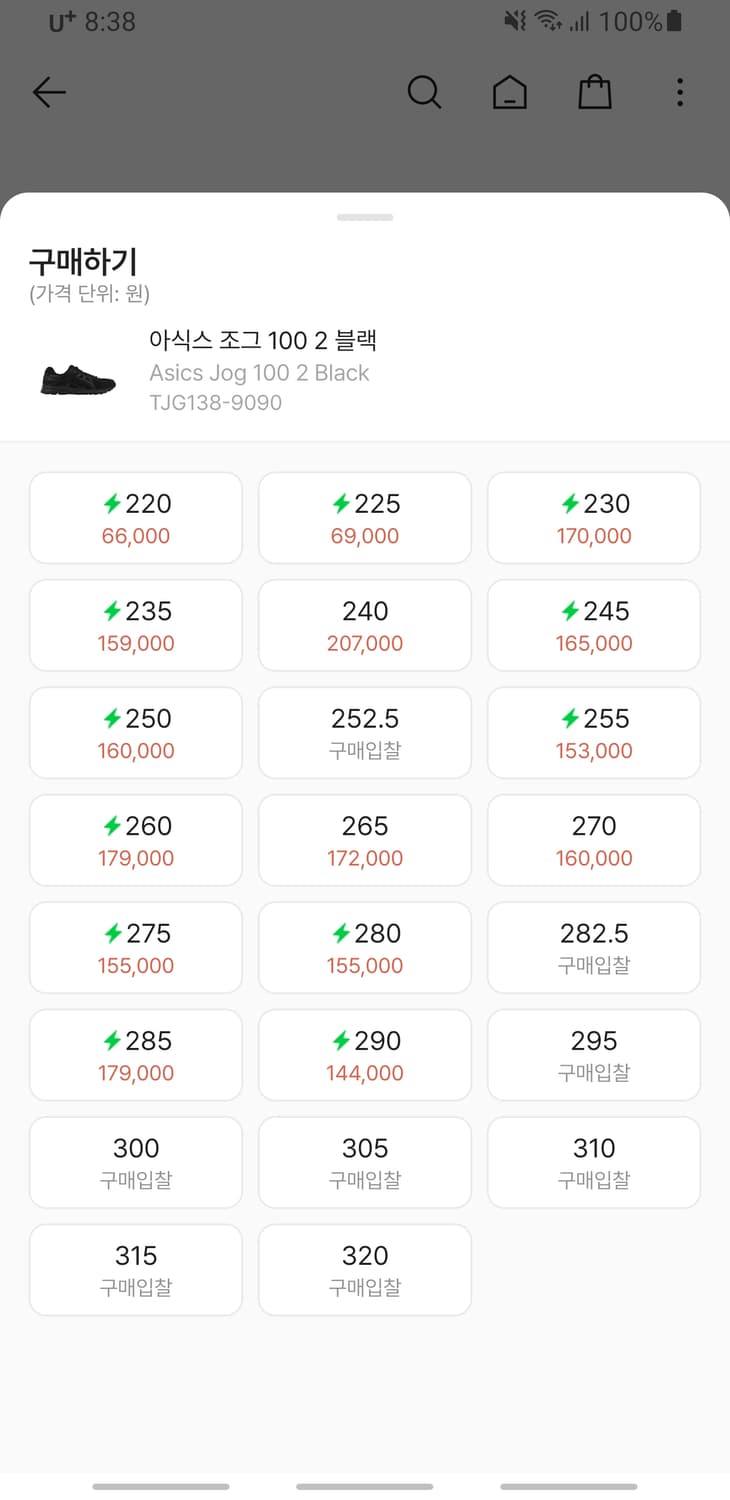The image size is (730, 1500).
Task: Choose the 315 size bid option
Action: coord(136,1270)
